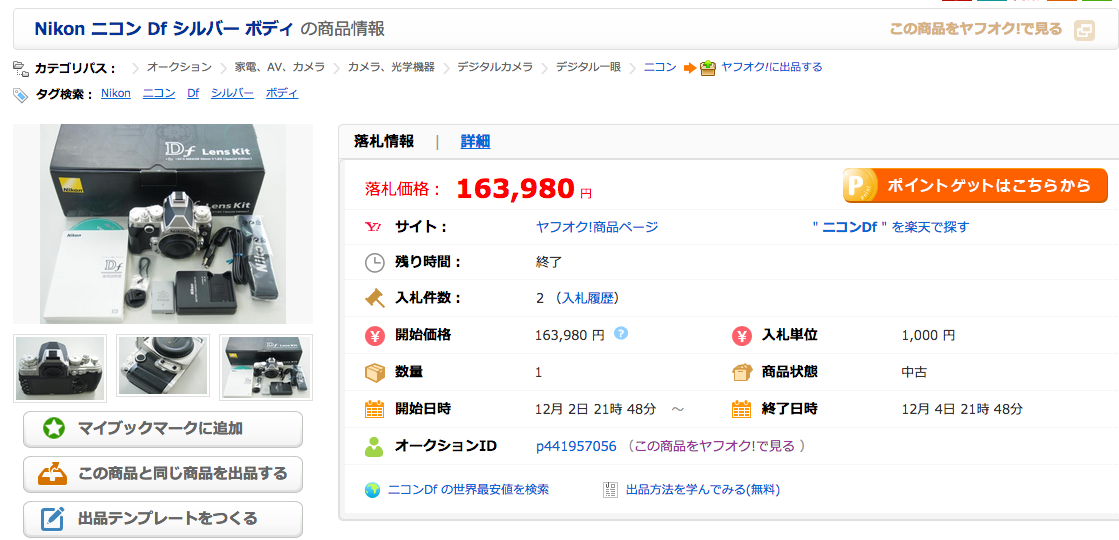The height and width of the screenshot is (540, 1119).
Task: Open the main product photo of Df kit
Action: pos(163,223)
